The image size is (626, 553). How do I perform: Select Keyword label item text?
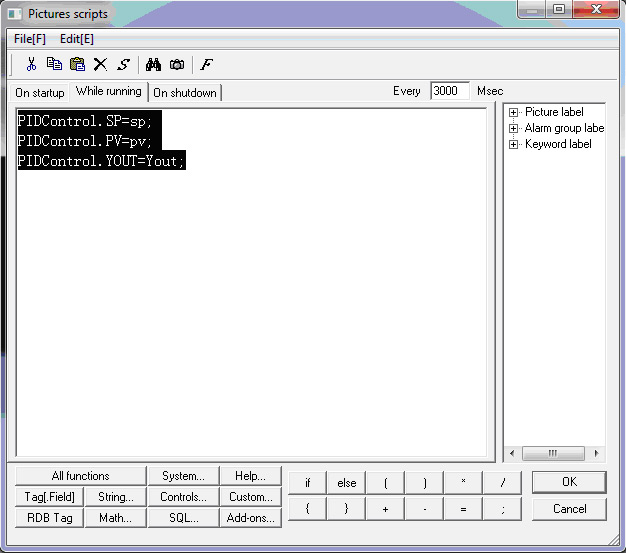(x=558, y=144)
